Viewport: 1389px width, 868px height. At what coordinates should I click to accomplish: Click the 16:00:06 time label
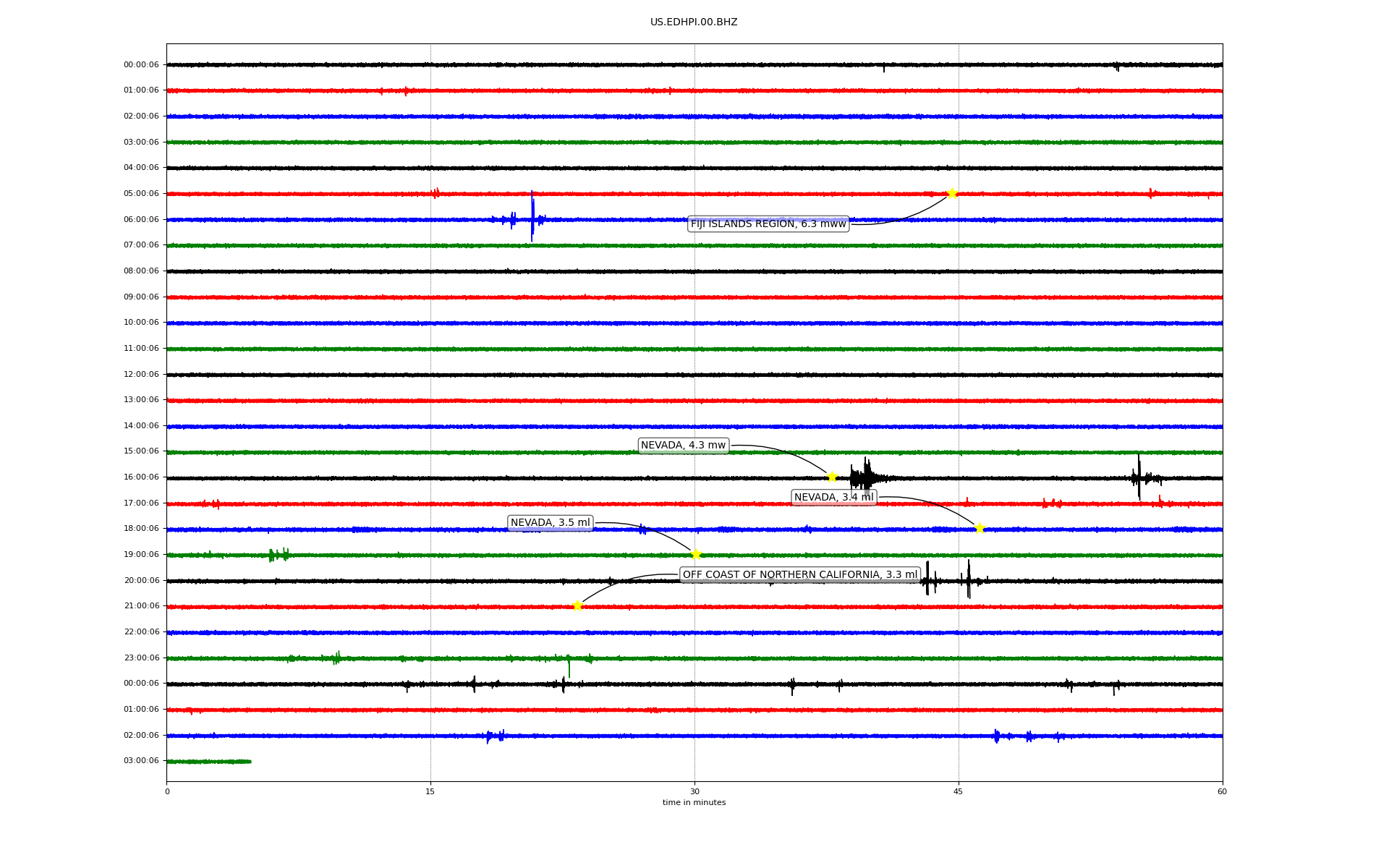pyautogui.click(x=141, y=477)
